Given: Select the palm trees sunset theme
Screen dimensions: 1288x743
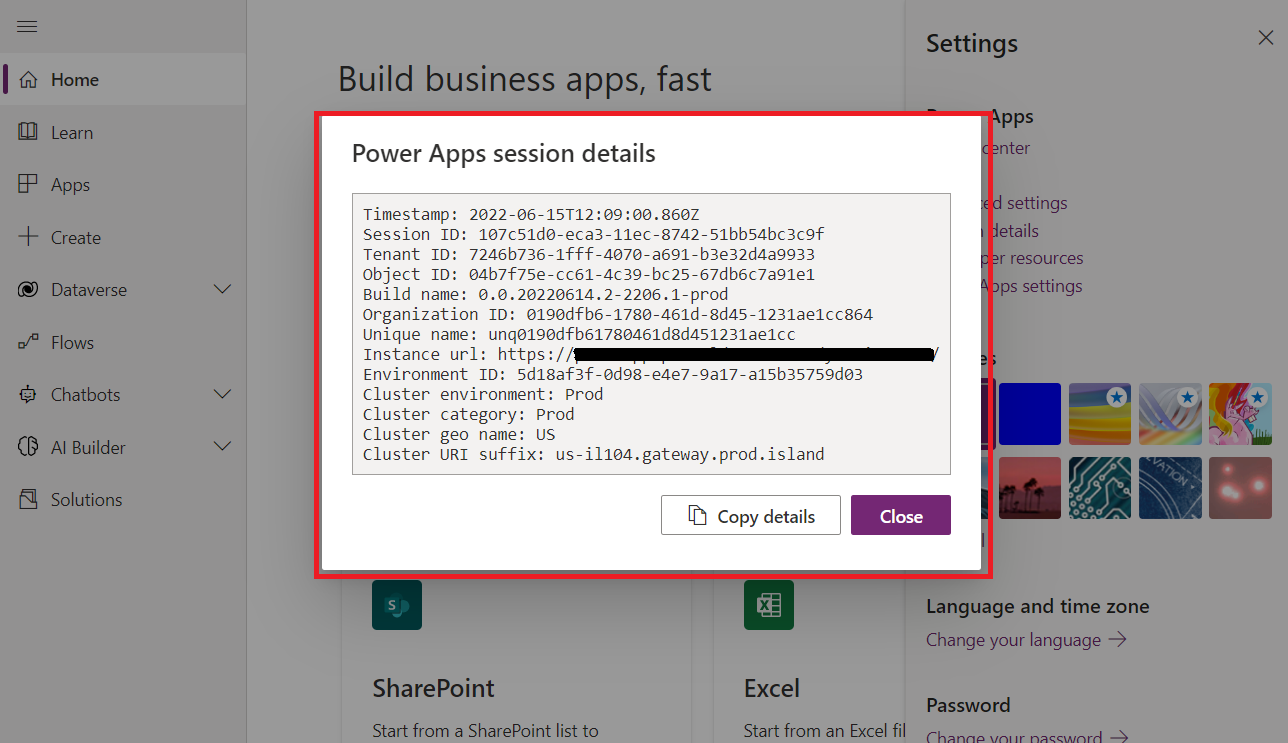Looking at the screenshot, I should [1030, 488].
